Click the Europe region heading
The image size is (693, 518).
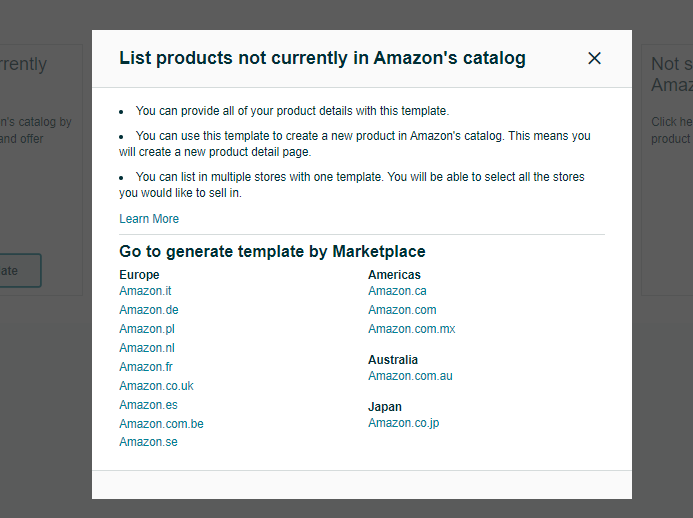139,274
